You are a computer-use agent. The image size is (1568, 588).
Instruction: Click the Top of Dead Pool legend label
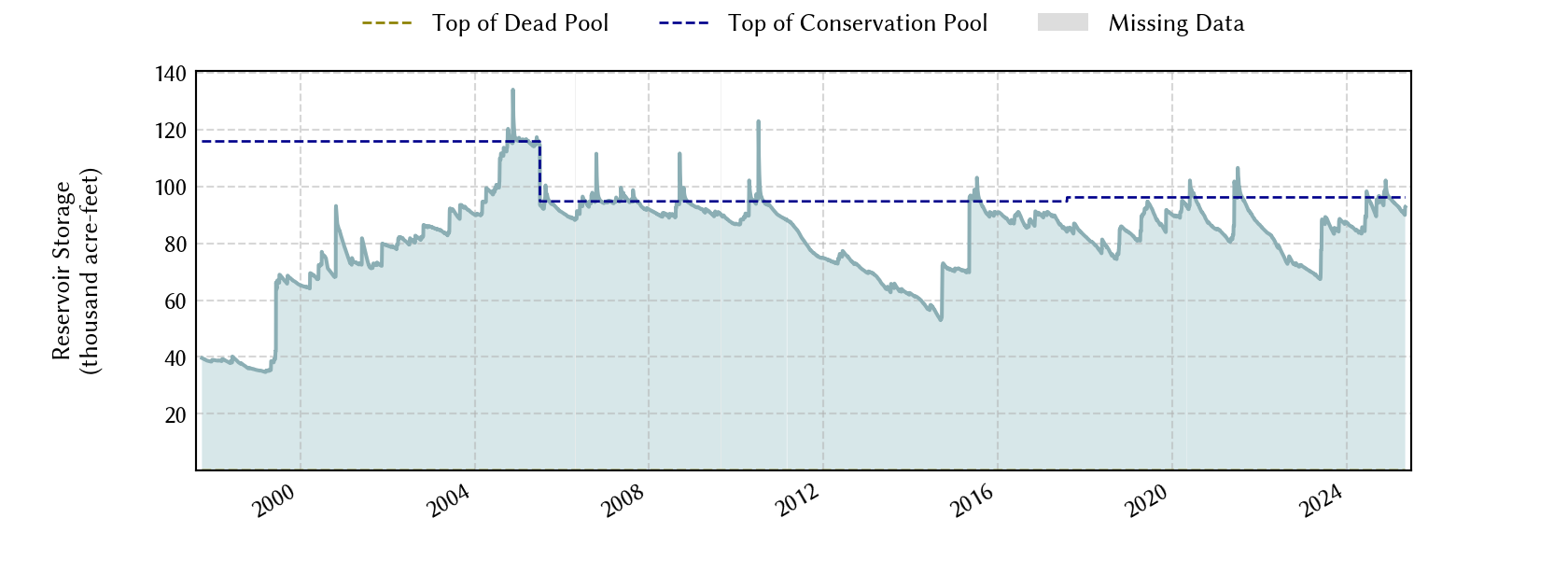pyautogui.click(x=520, y=23)
